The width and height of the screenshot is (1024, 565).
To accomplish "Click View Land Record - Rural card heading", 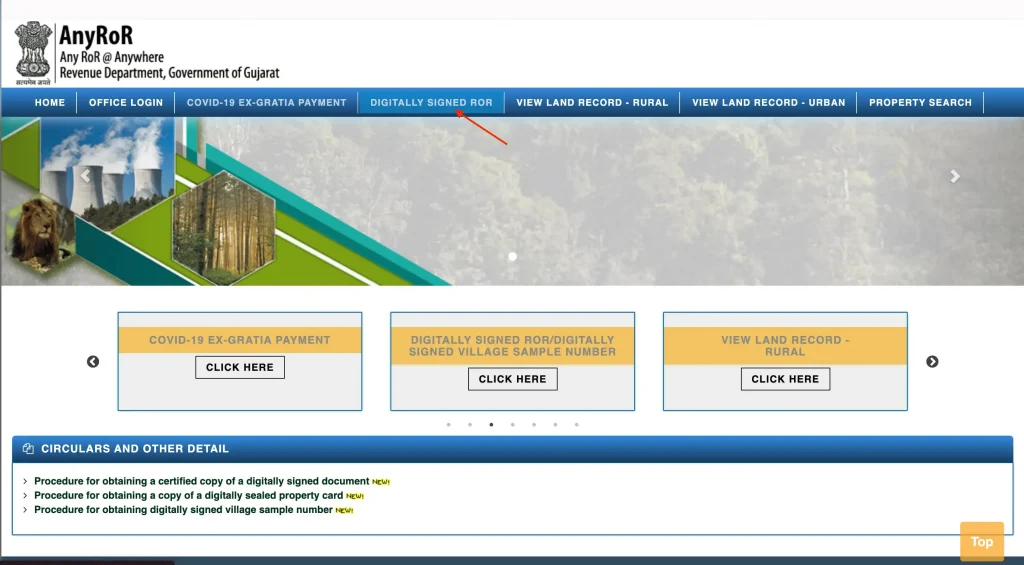I will coord(785,346).
